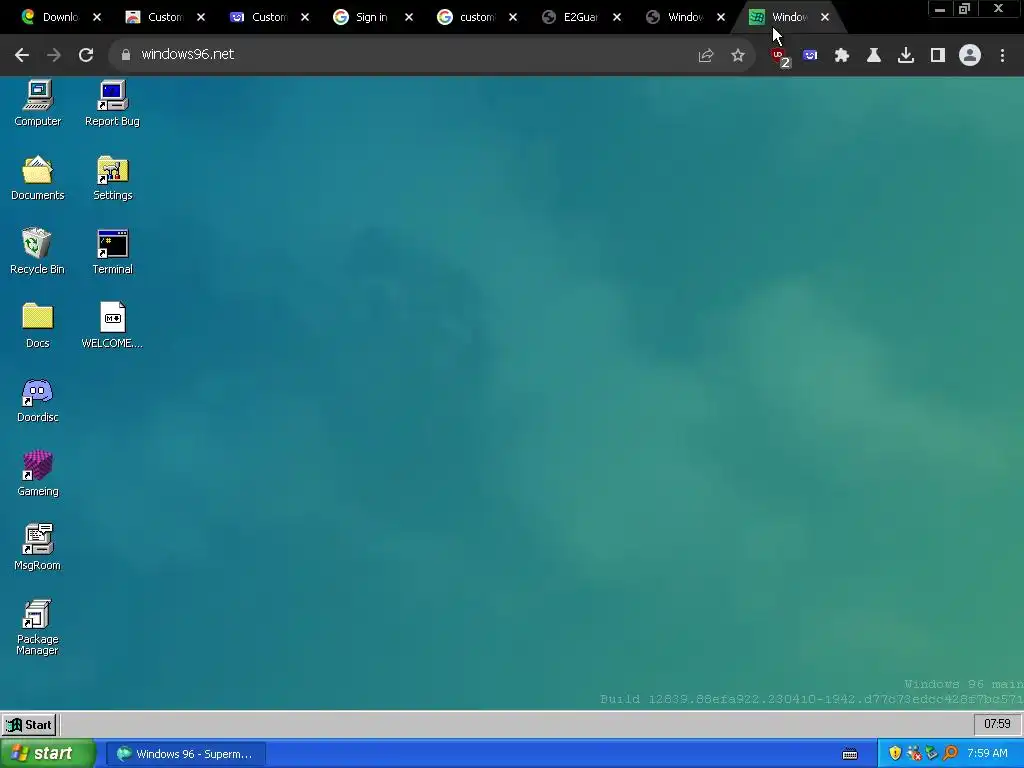Click the browser forward arrow
The image size is (1024, 768).
coord(54,55)
